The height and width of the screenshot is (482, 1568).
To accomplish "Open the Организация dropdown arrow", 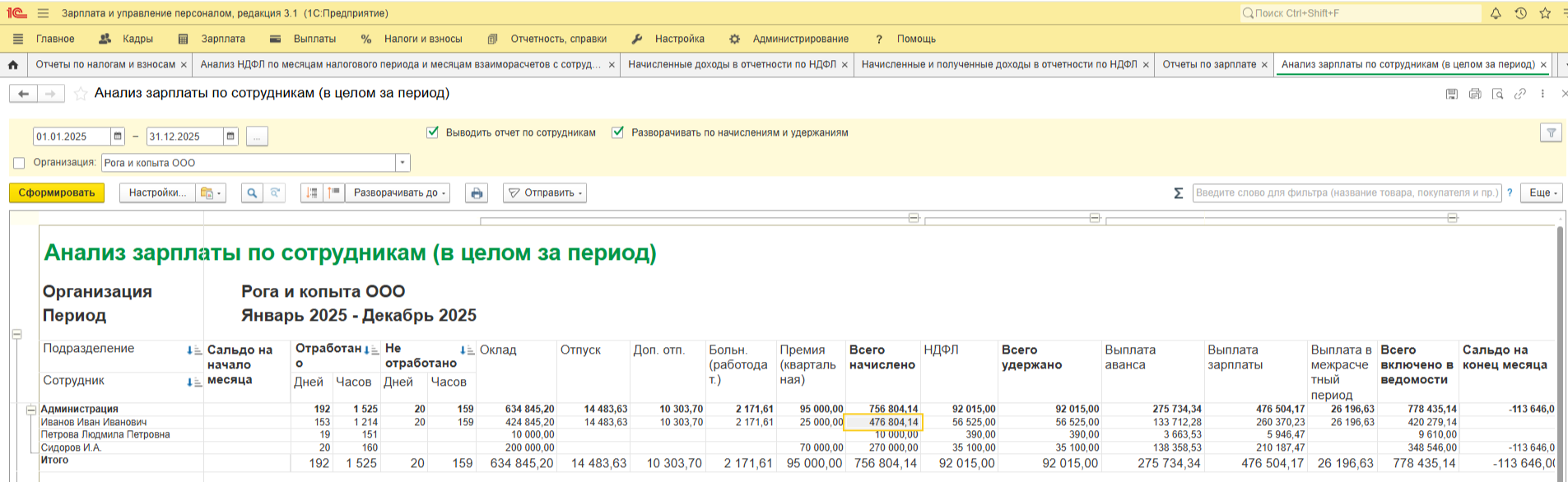I will [402, 163].
